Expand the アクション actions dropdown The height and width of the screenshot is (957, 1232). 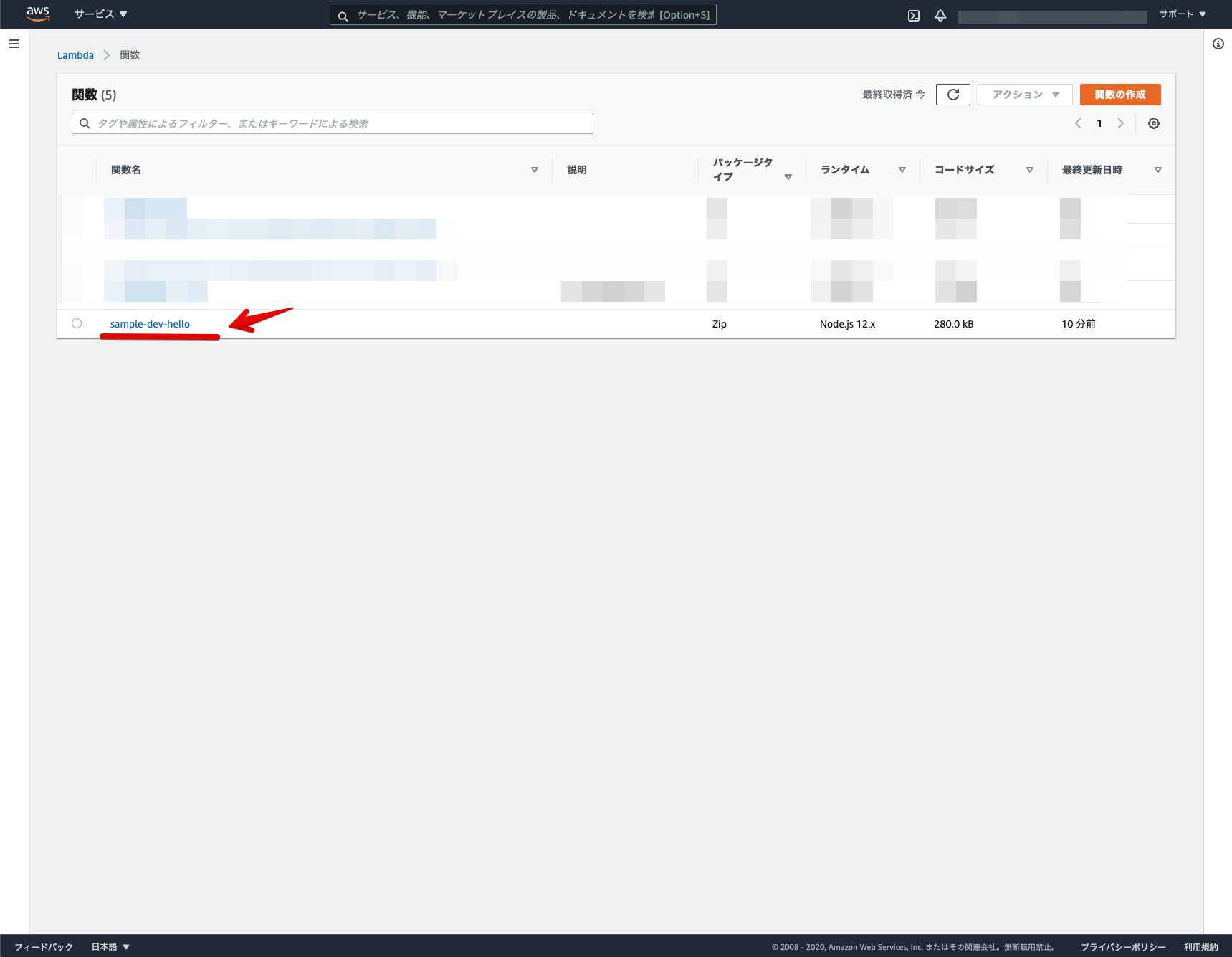click(1025, 95)
